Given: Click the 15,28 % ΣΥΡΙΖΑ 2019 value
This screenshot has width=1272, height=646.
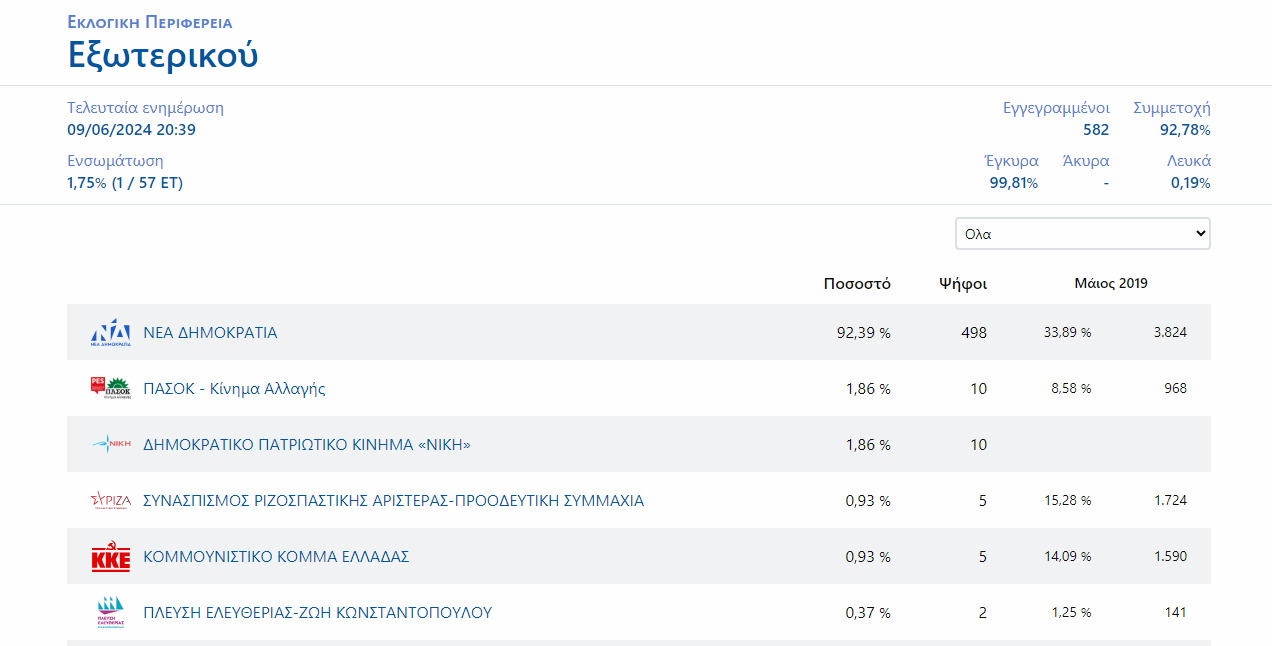Looking at the screenshot, I should [x=1068, y=501].
